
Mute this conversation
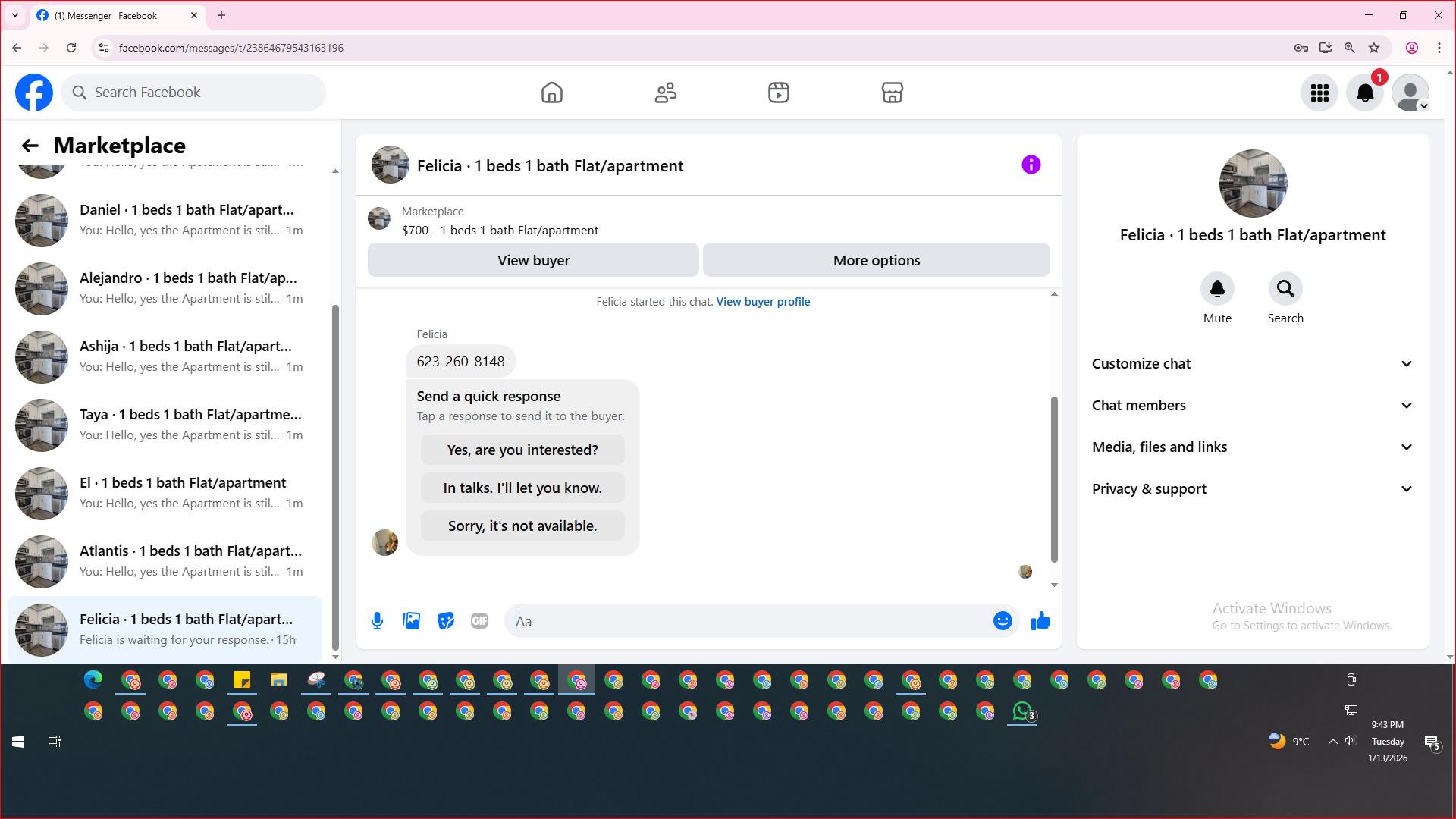(1217, 289)
